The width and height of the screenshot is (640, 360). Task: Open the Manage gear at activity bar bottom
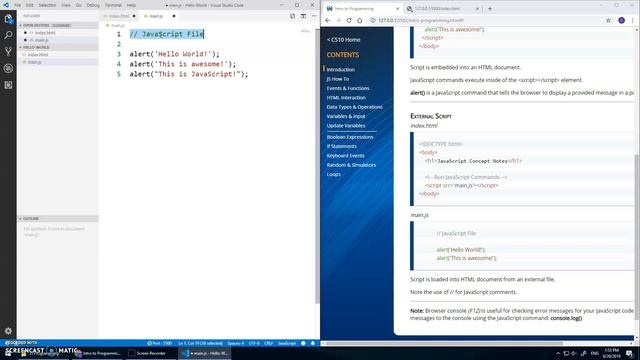8,331
